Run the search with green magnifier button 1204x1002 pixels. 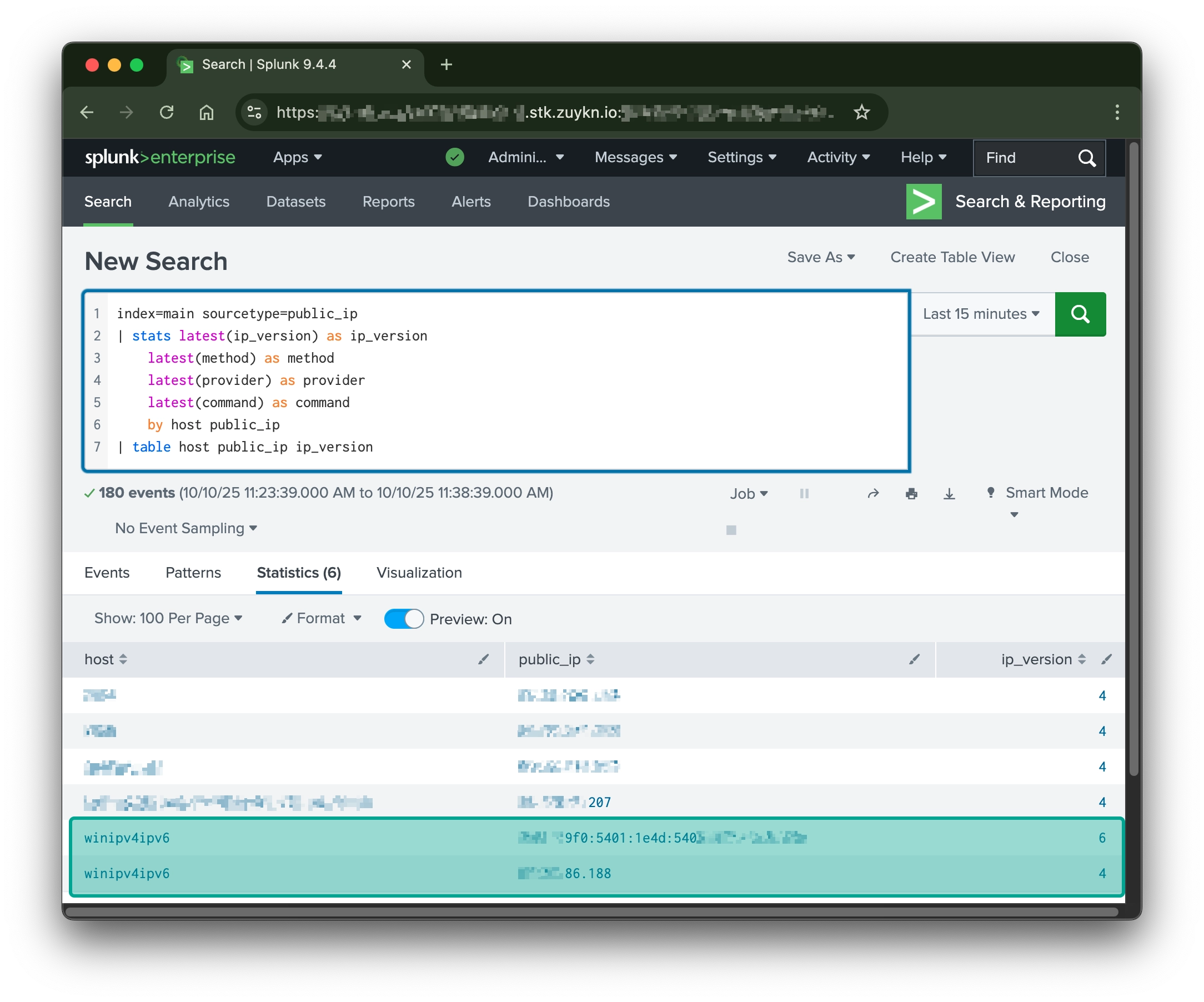1080,314
